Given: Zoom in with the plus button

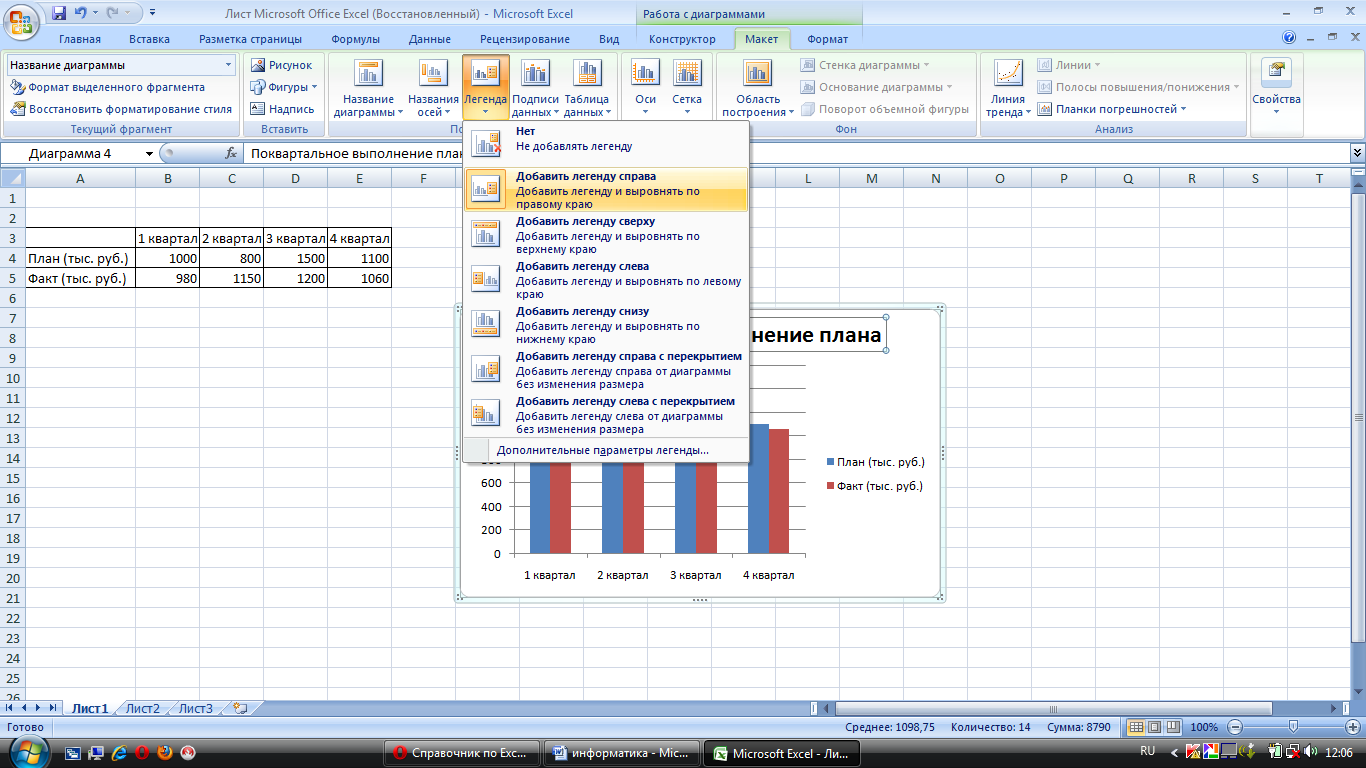Looking at the screenshot, I should [x=1352, y=727].
